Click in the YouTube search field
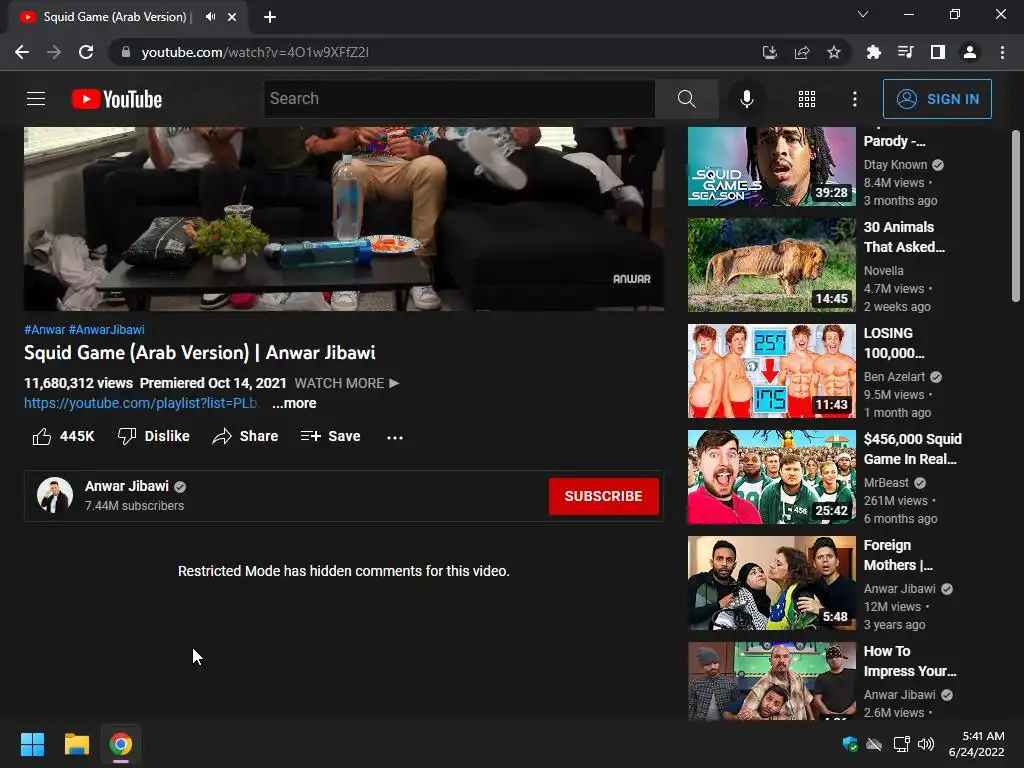The image size is (1024, 768). click(x=459, y=99)
